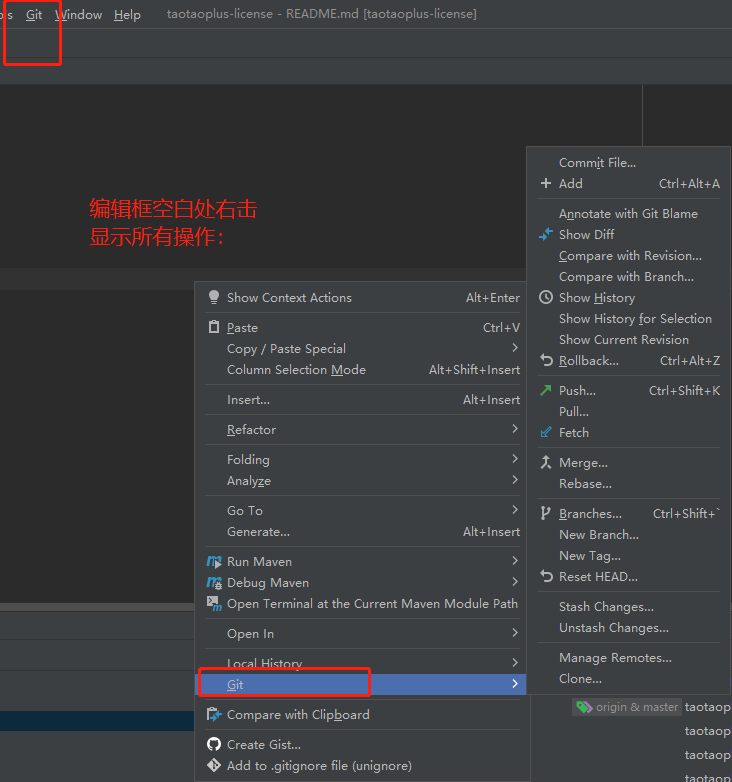This screenshot has height=782, width=732.
Task: Select New Tag... entry
Action: click(589, 556)
